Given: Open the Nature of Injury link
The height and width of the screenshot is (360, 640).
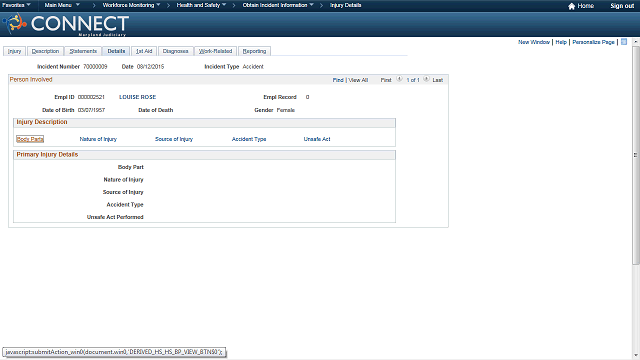Looking at the screenshot, I should click(98, 139).
